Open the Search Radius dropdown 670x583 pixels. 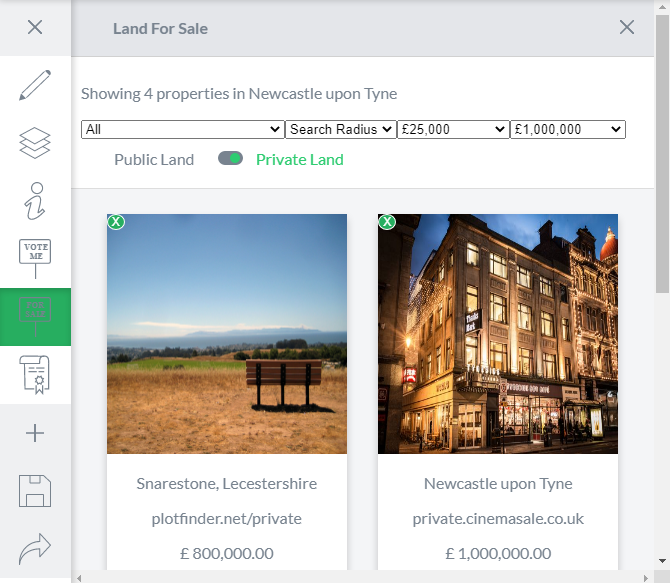tap(341, 130)
